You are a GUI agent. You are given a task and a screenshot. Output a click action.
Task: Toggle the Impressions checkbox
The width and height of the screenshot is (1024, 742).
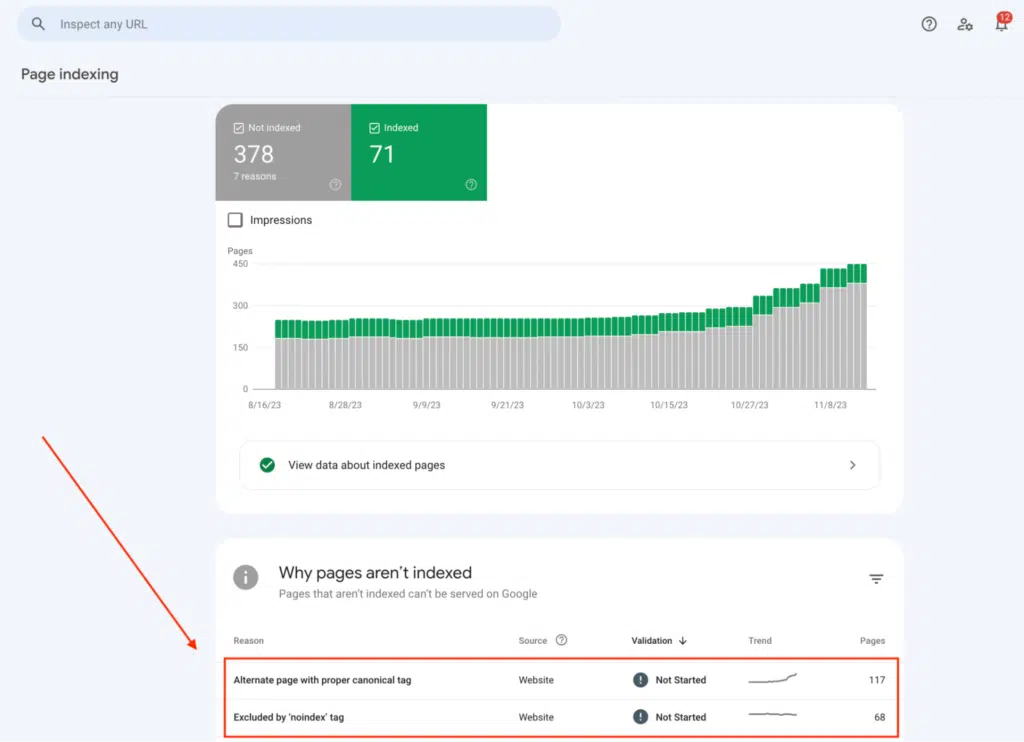(x=235, y=220)
